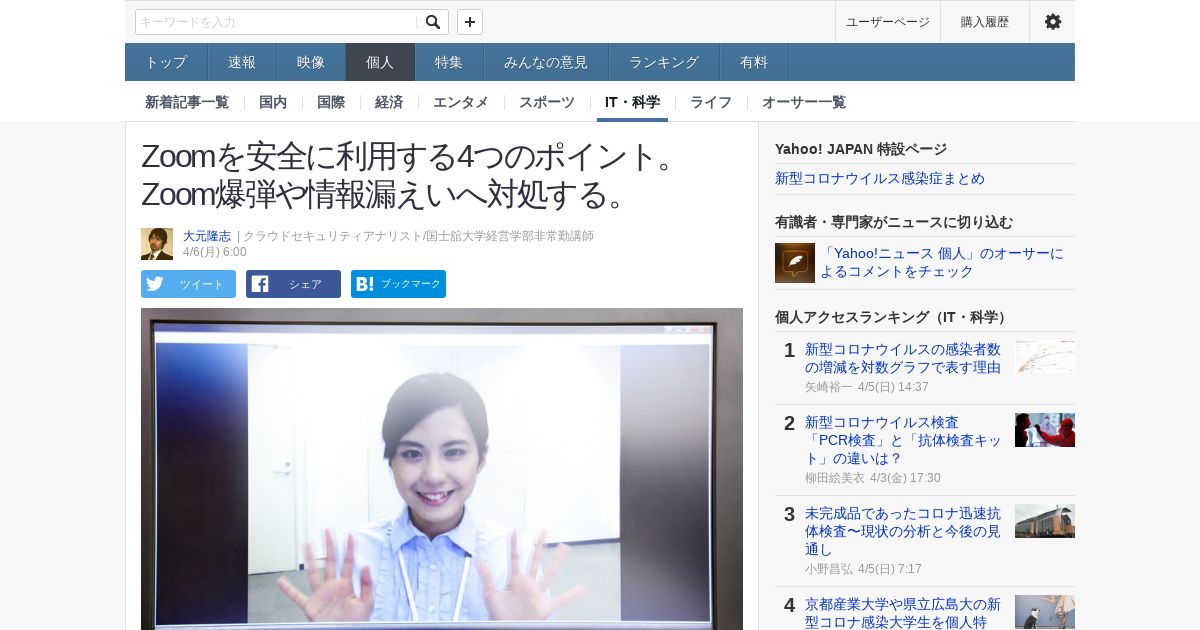Focus the キーワードを入力 search field
Screen dimensions: 1200x630
pyautogui.click(x=277, y=22)
